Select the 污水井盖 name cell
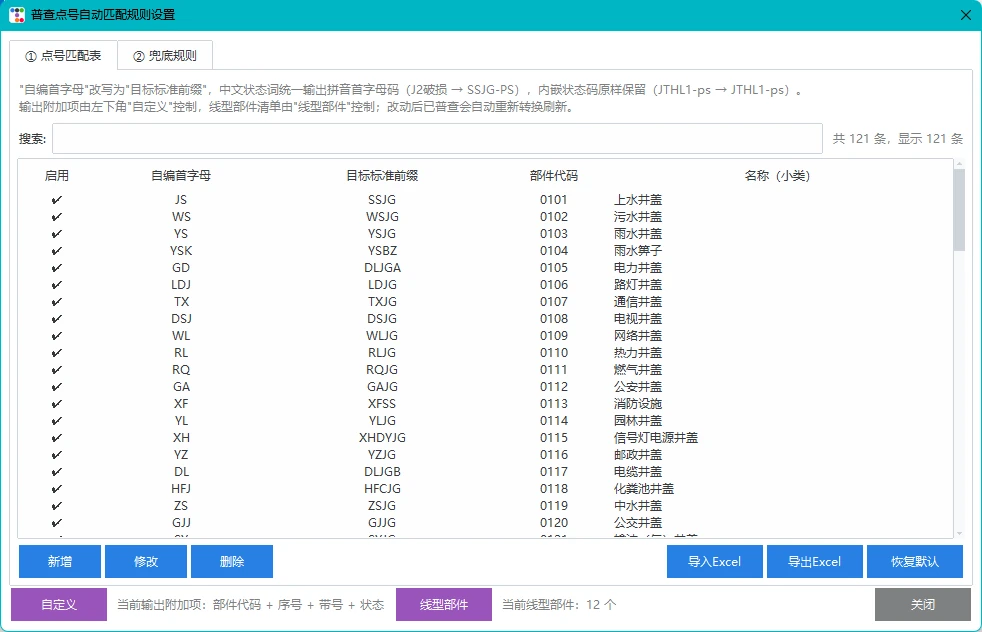 point(638,217)
